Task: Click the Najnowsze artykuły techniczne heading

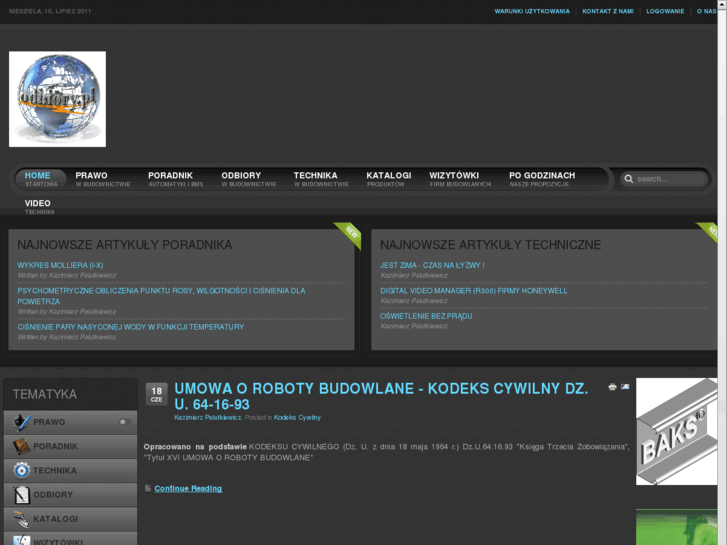Action: click(x=491, y=245)
